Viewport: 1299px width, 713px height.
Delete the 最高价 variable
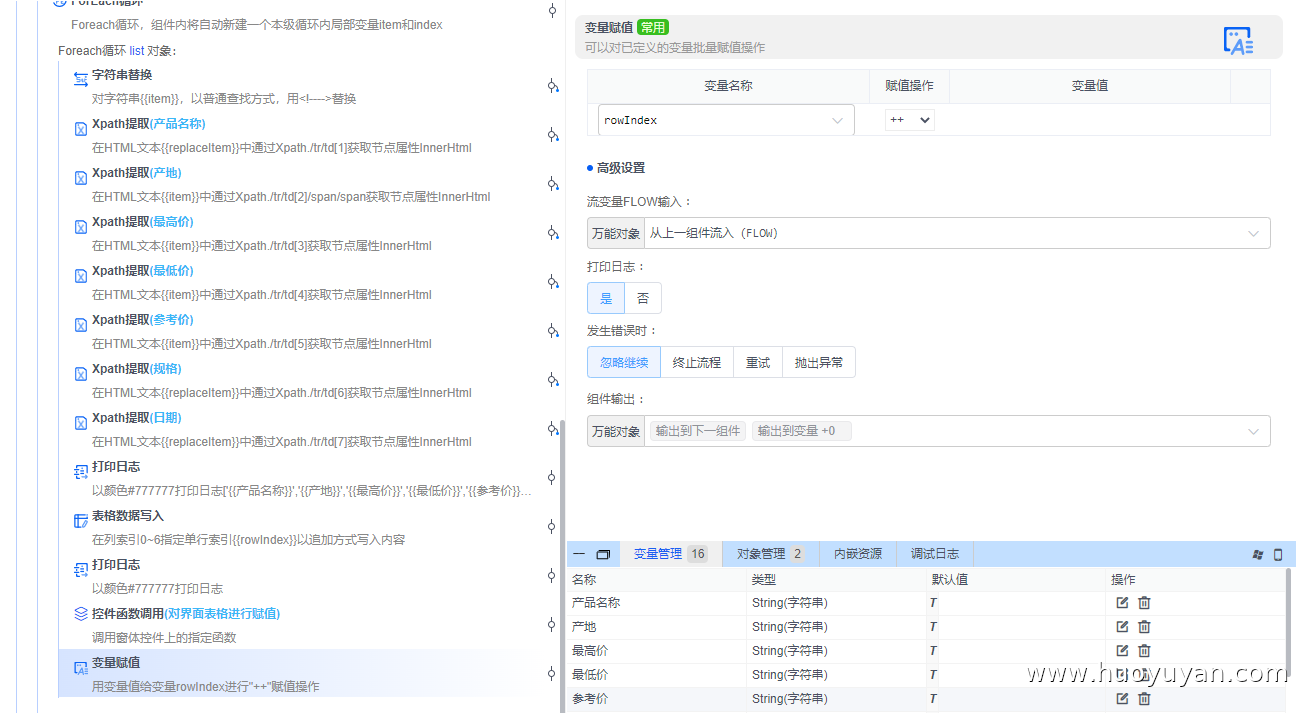[1144, 651]
